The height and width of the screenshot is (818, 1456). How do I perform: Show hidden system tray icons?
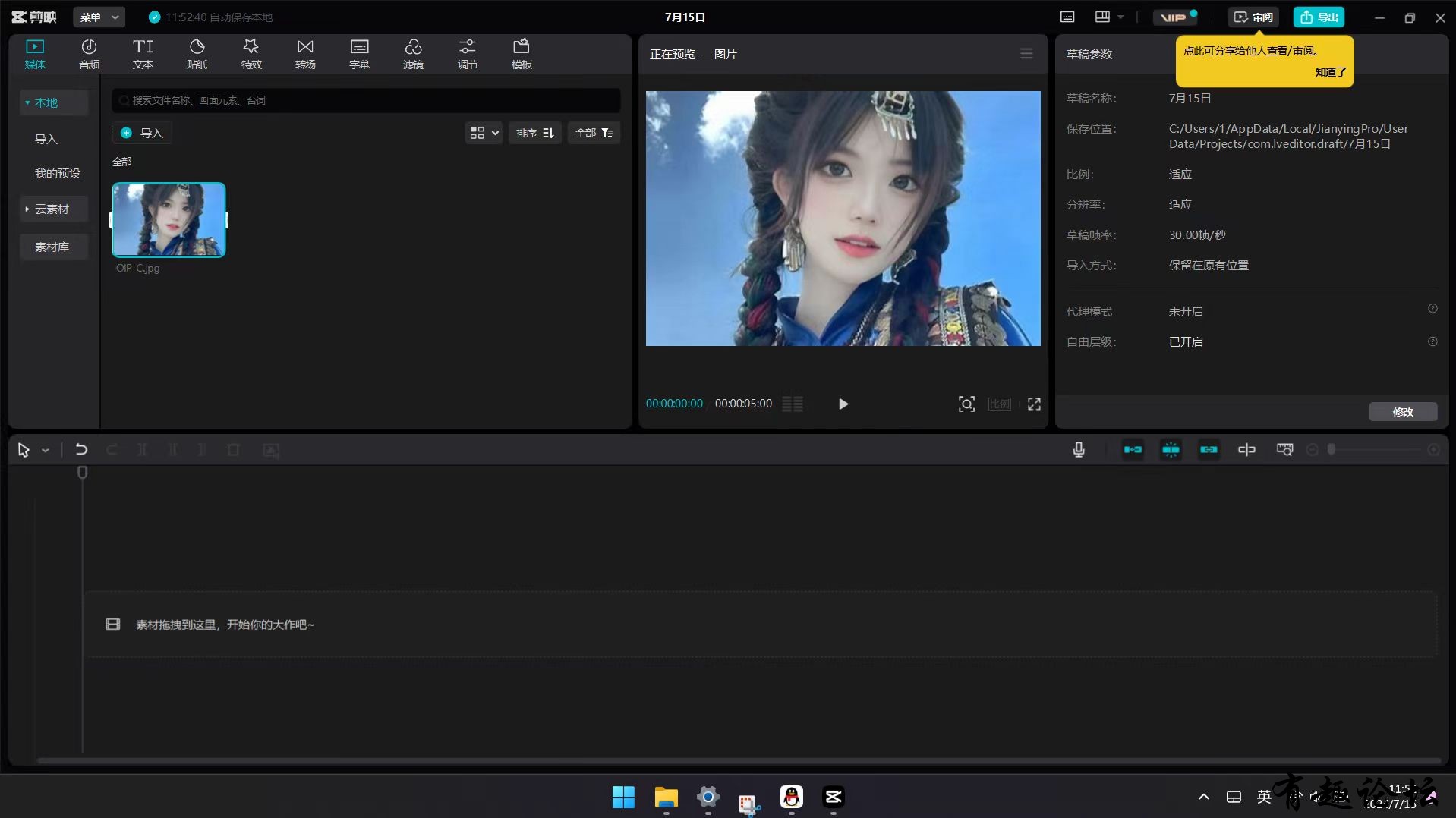tap(1203, 797)
